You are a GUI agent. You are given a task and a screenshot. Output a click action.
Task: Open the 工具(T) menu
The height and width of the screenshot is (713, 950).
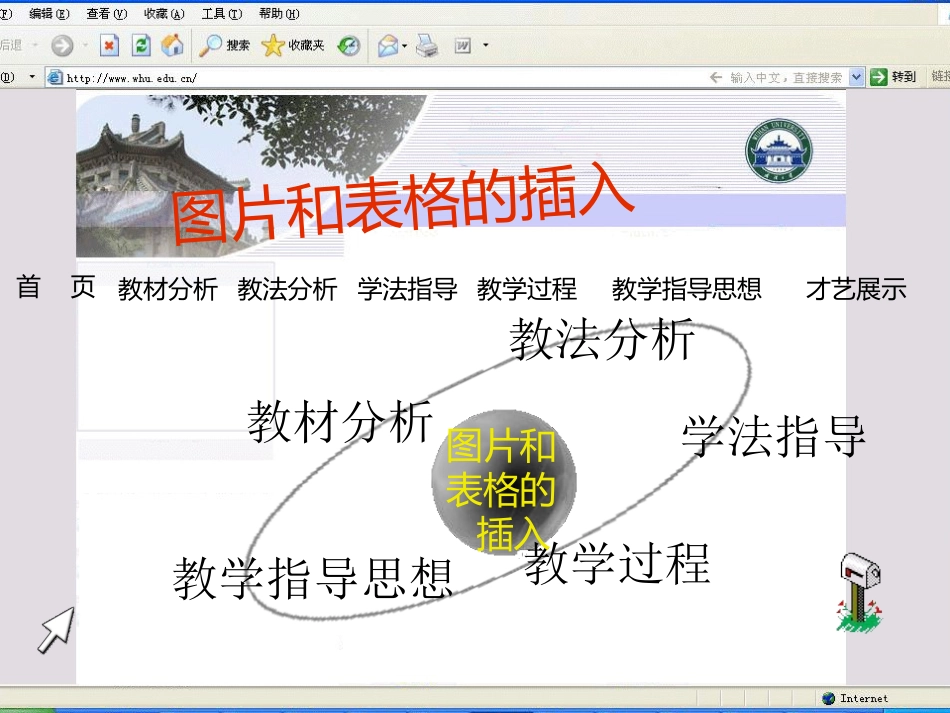[222, 13]
